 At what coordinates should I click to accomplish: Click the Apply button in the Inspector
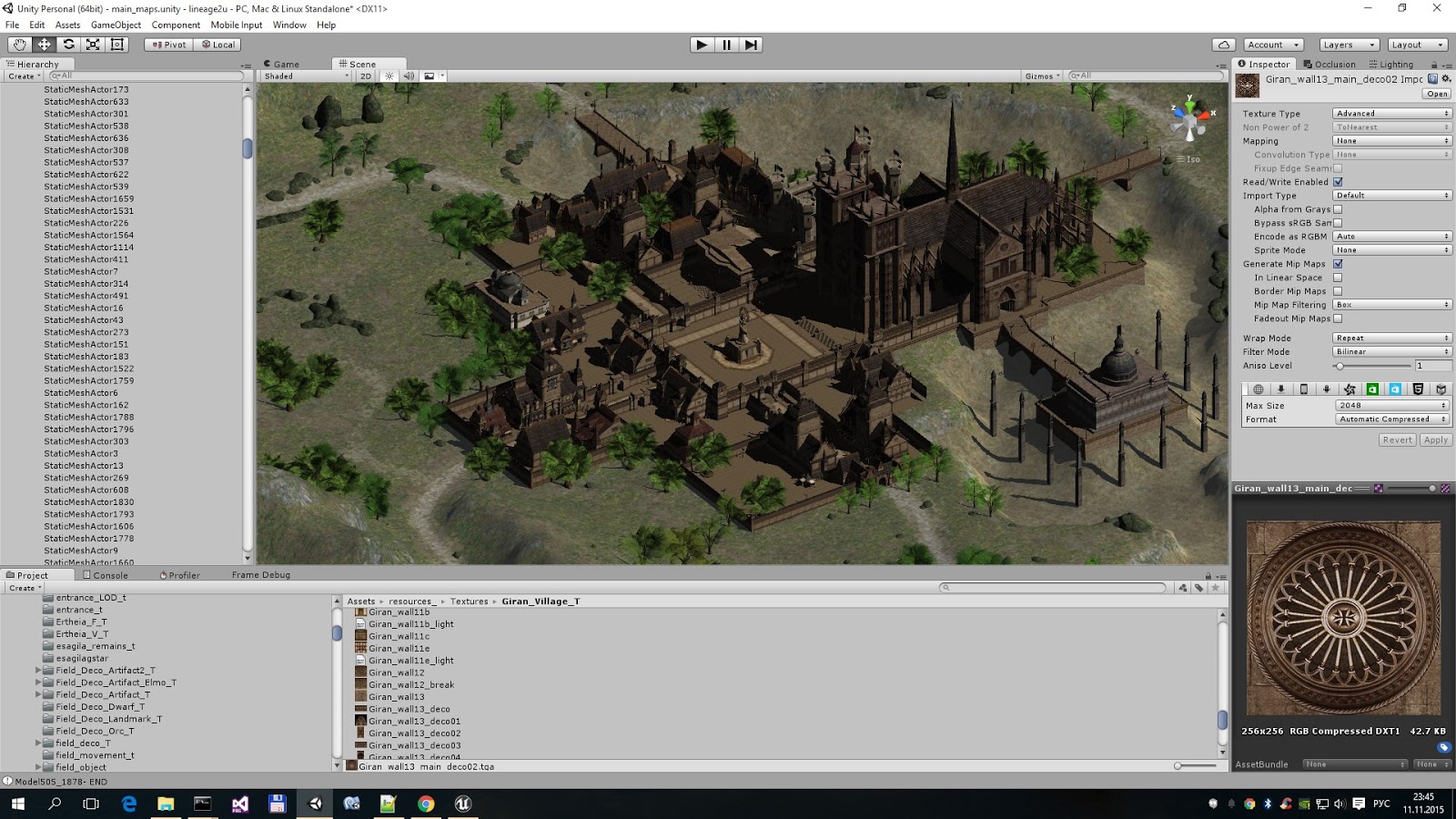1435,440
